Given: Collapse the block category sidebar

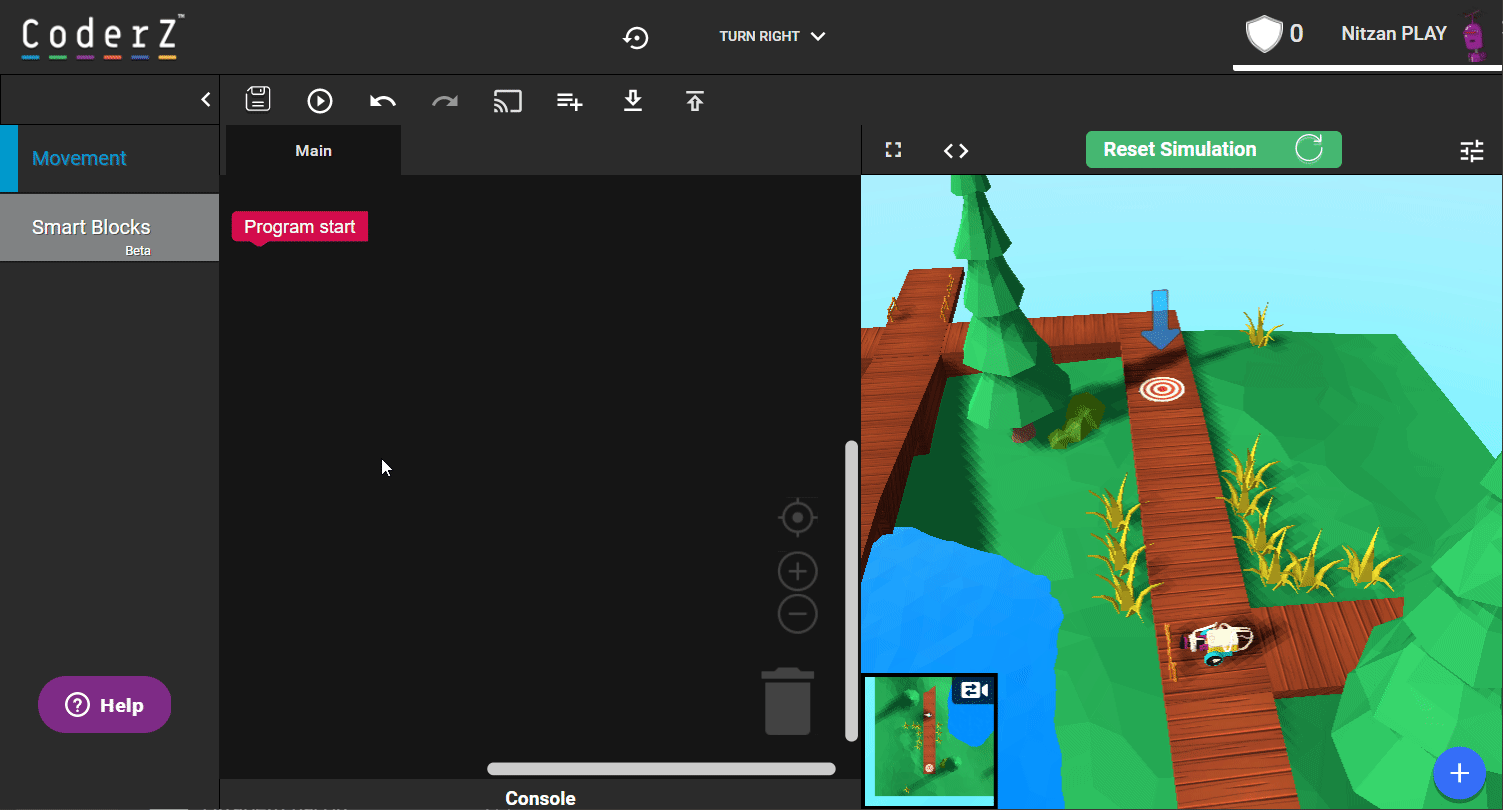Looking at the screenshot, I should 206,100.
